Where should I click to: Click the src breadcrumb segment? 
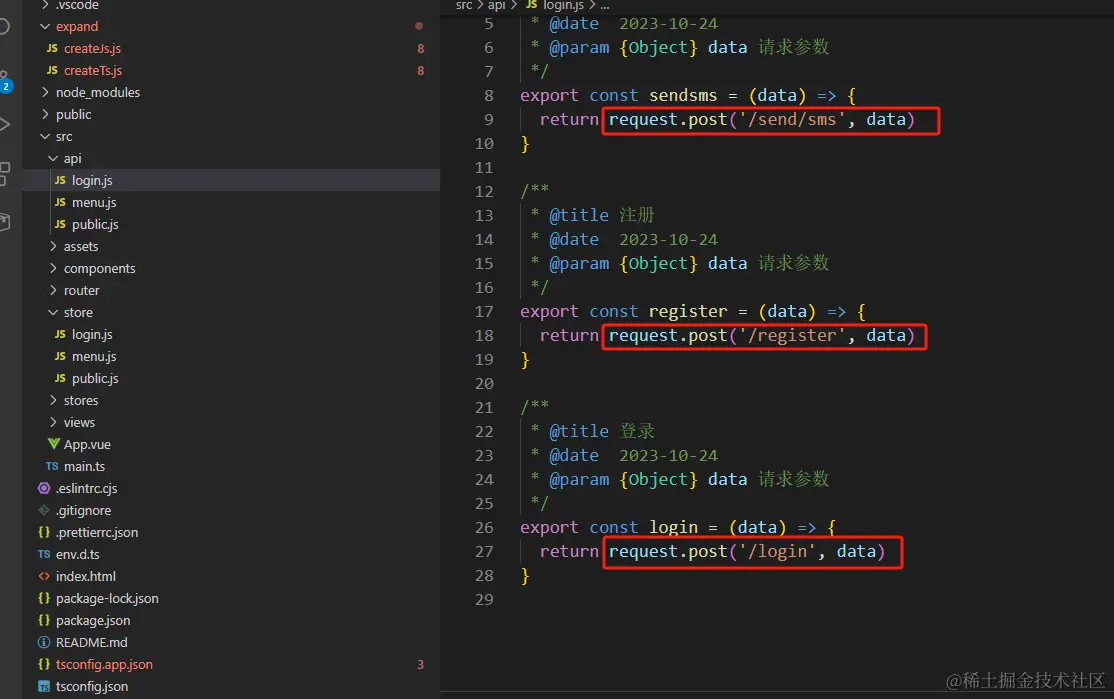[x=464, y=5]
